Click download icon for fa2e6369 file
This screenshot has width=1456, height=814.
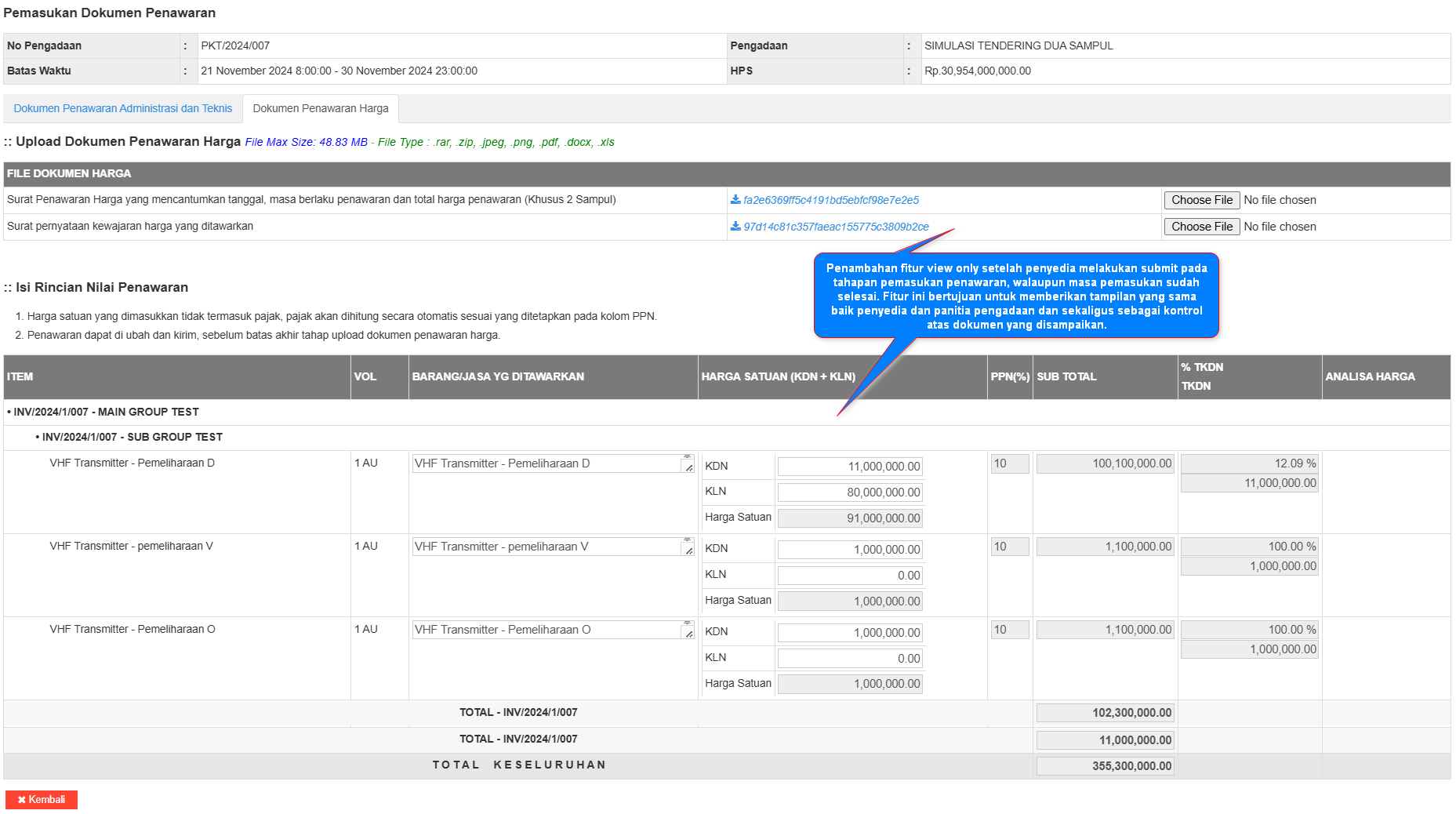click(x=735, y=200)
